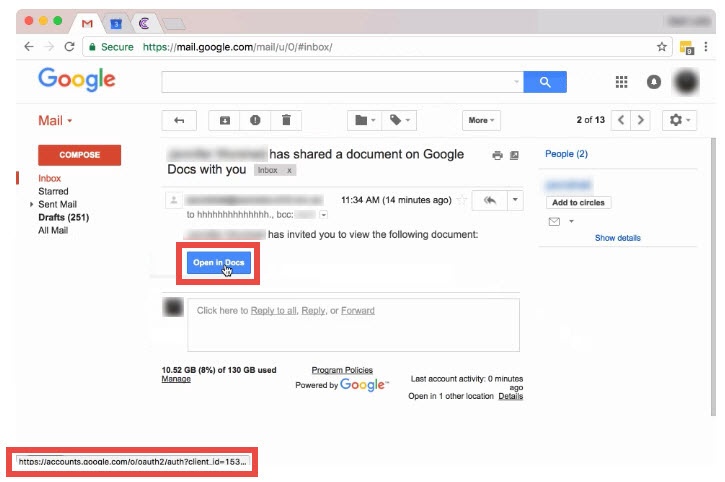Image resolution: width=725 pixels, height=482 pixels.
Task: Go to the newer message arrow
Action: (x=621, y=120)
